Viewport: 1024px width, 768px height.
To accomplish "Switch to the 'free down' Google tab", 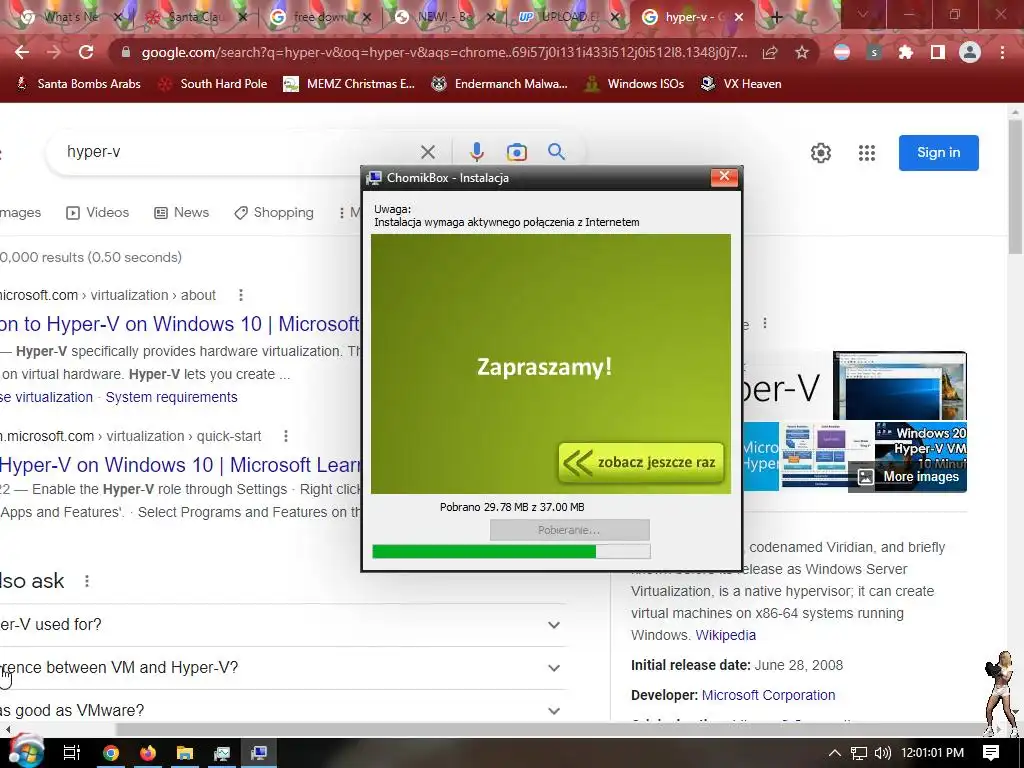I will 320,17.
